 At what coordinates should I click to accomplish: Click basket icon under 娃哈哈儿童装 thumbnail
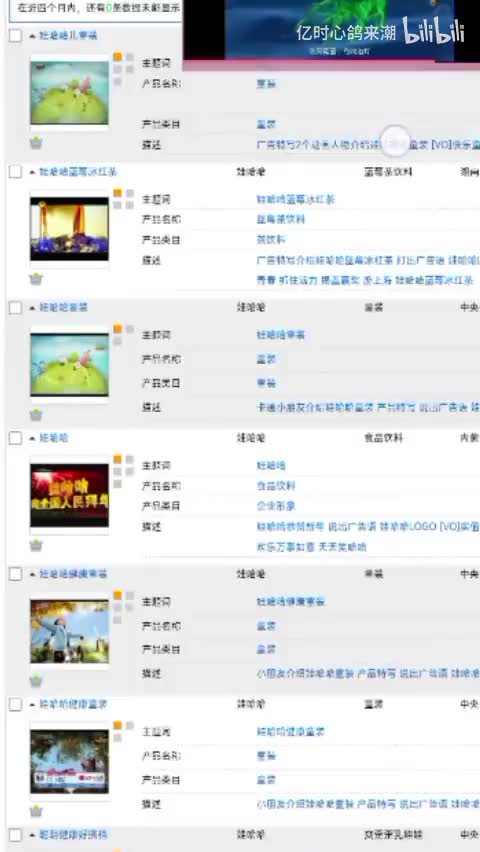36,143
